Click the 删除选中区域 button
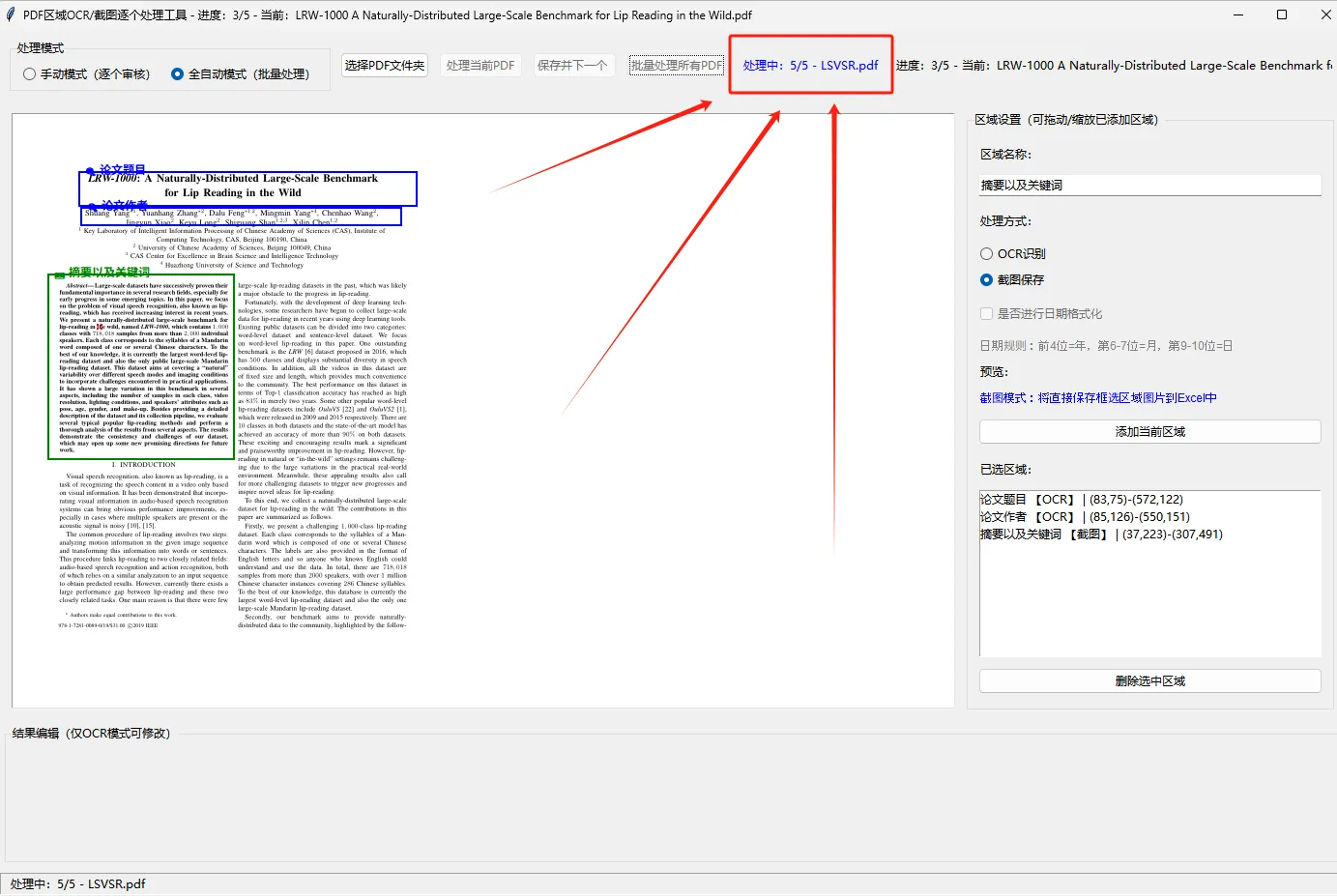 click(x=1149, y=680)
